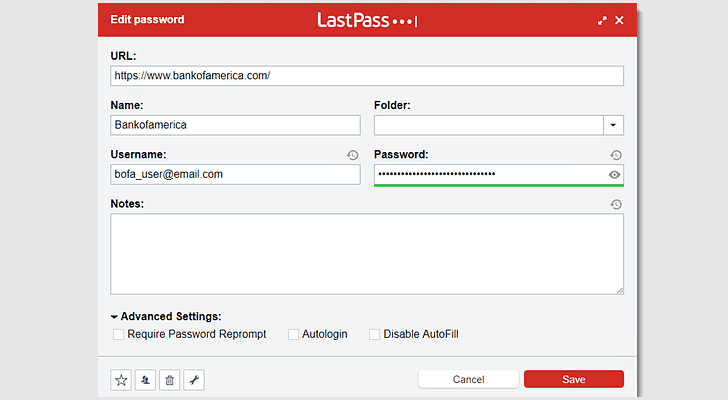728x400 pixels.
Task: Click the Edit password title text
Action: [147, 19]
